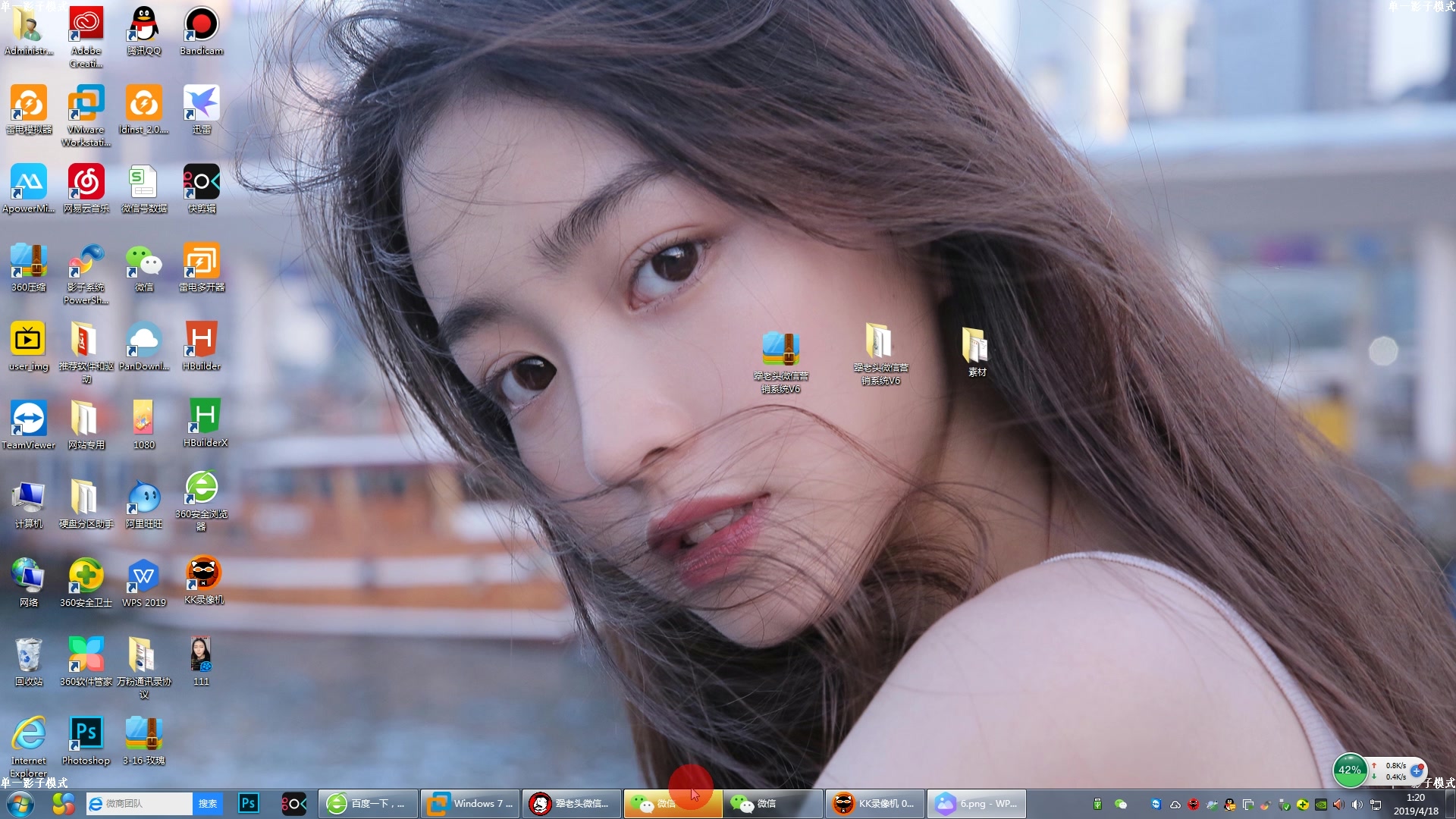
Task: Open the 雷电多开器 shortcut
Action: pyautogui.click(x=201, y=268)
